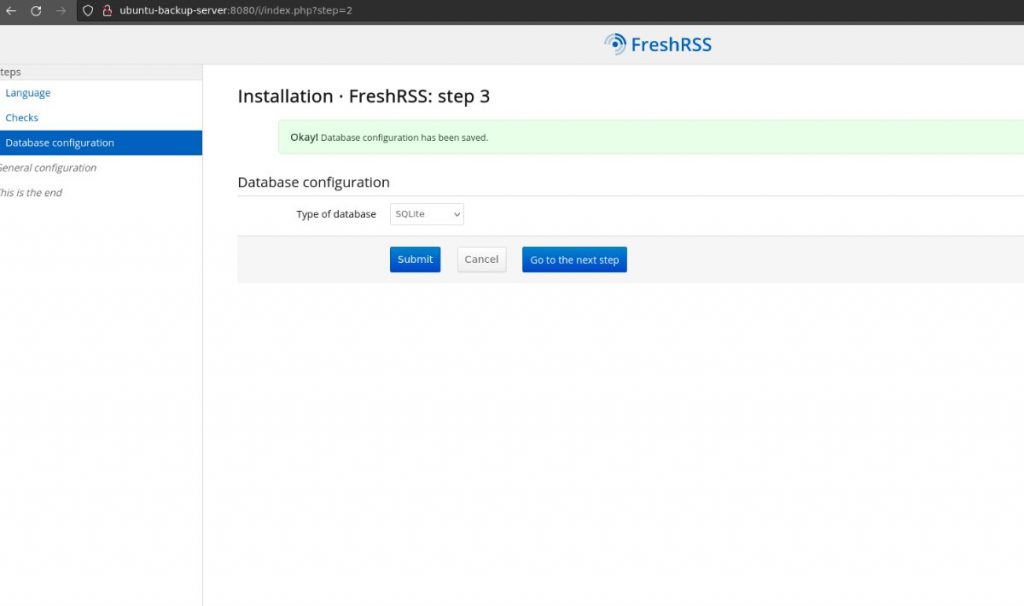Click the FreshRSS logo icon in the header
1024x606 pixels.
click(x=612, y=44)
